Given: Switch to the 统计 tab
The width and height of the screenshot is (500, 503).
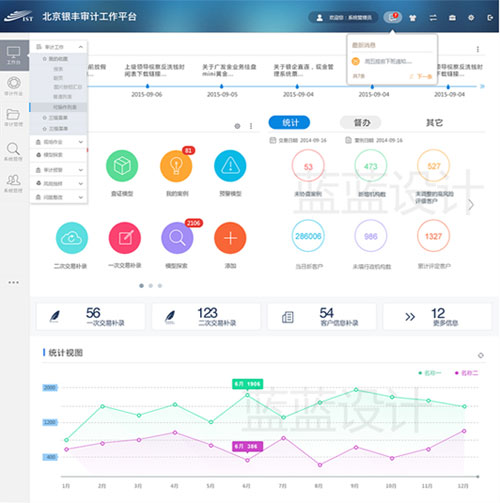Looking at the screenshot, I should click(x=289, y=123).
